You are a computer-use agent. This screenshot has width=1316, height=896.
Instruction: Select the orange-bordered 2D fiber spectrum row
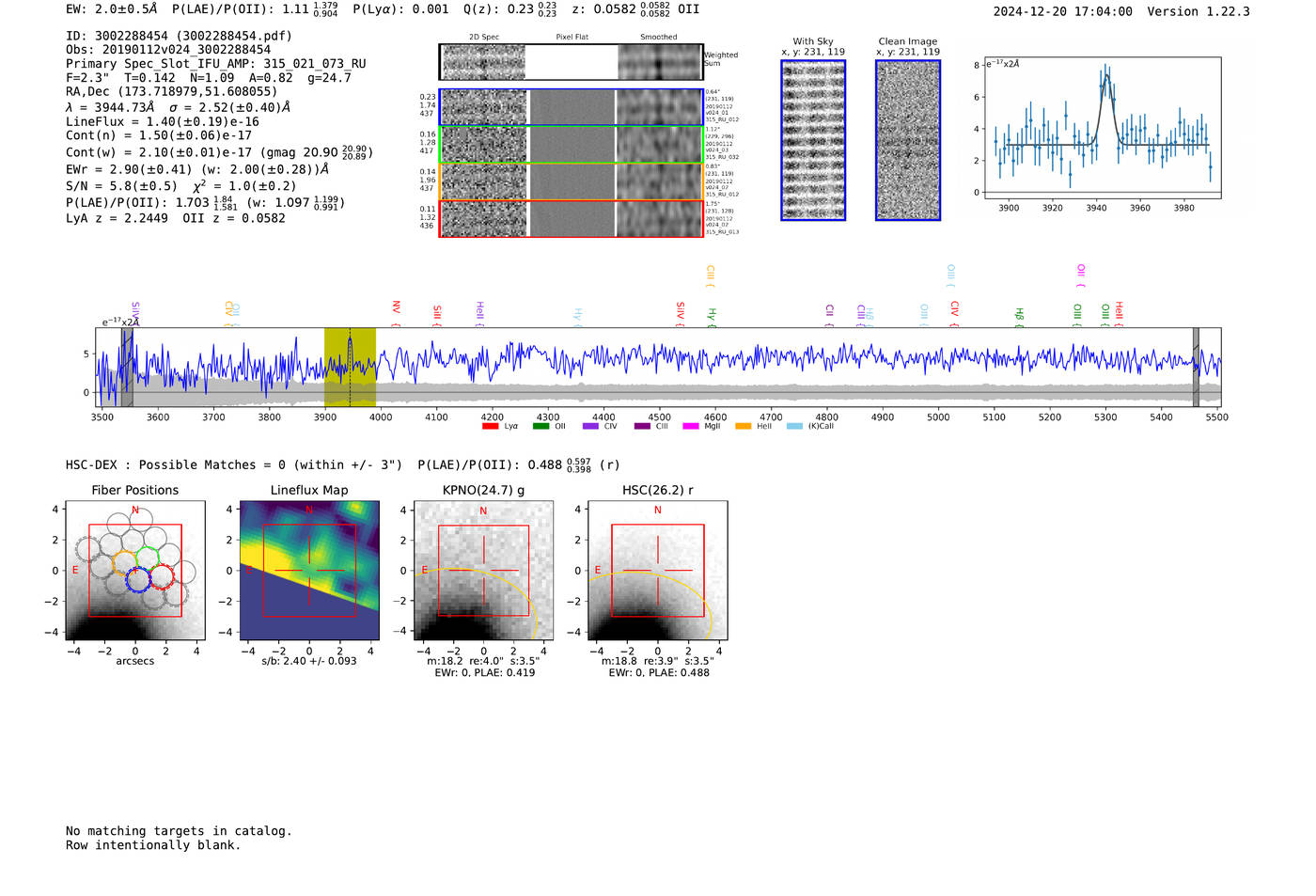[572, 181]
